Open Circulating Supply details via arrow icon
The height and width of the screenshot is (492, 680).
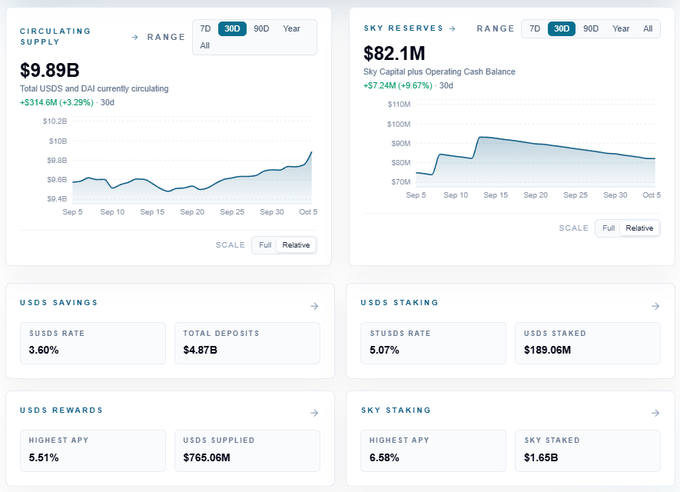135,37
